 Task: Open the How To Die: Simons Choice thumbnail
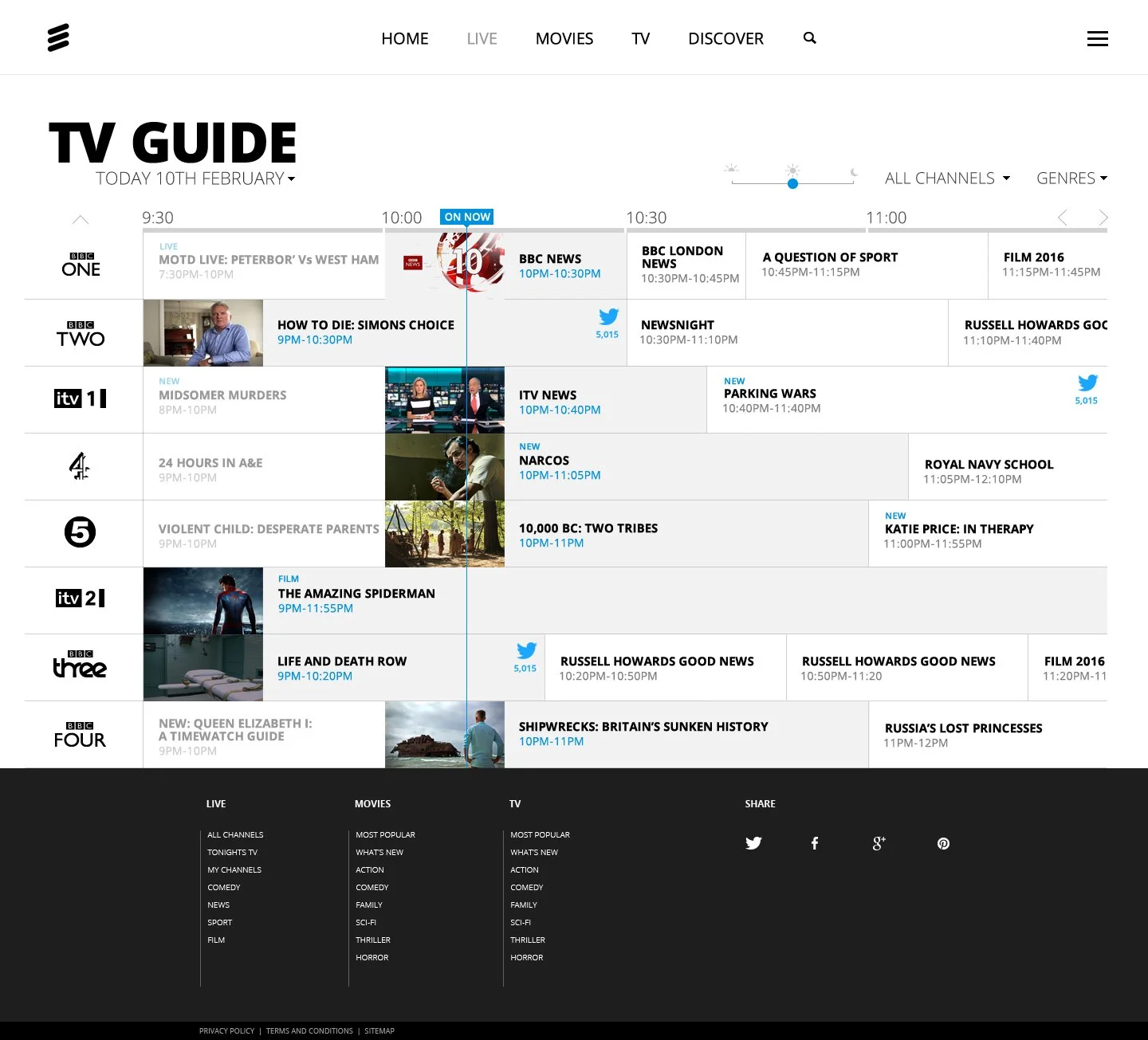click(203, 333)
